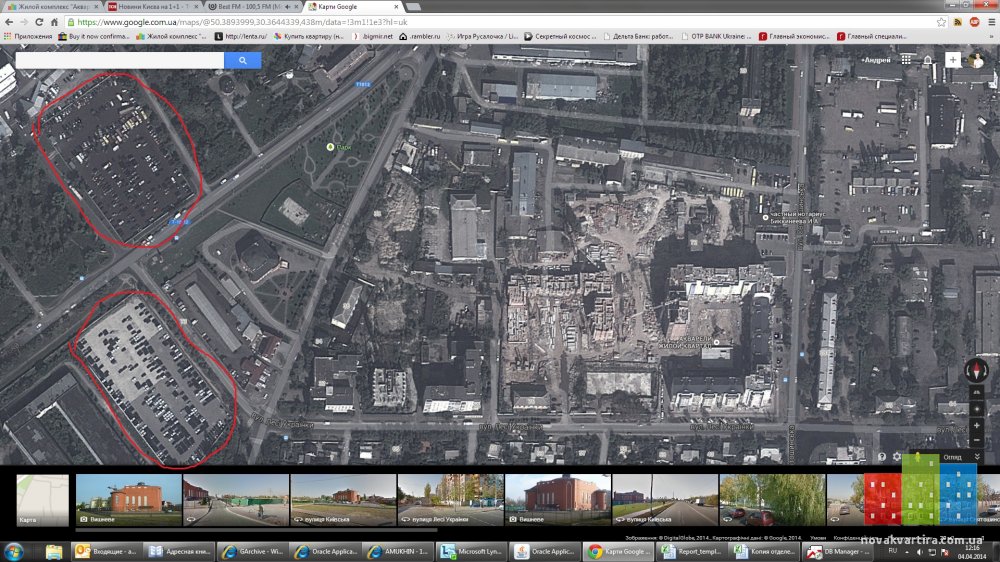Open the +Андрей profile link
This screenshot has width=1000, height=562.
click(x=876, y=60)
